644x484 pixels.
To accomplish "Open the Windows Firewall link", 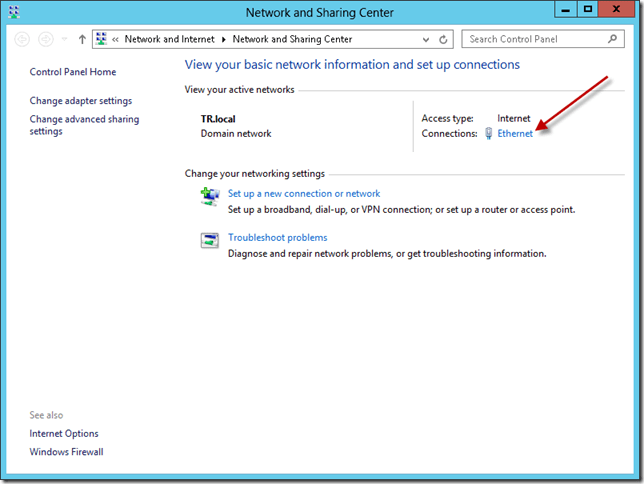I will 66,452.
